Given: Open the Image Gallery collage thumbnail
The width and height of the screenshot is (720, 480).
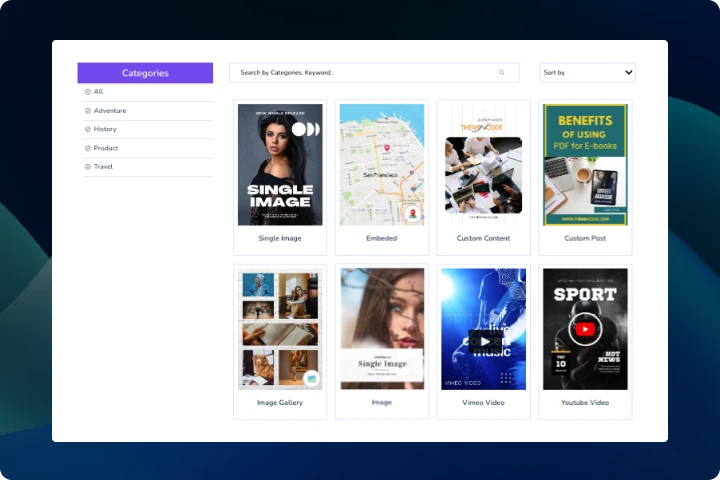Looking at the screenshot, I should coord(280,329).
